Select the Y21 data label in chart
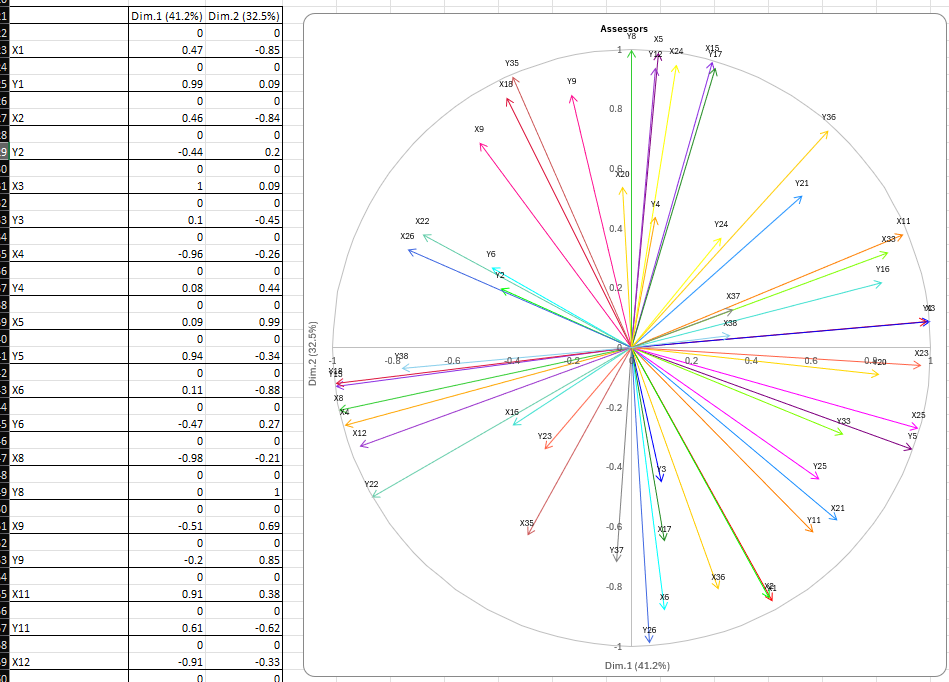Viewport: 949px width, 682px height. (802, 183)
